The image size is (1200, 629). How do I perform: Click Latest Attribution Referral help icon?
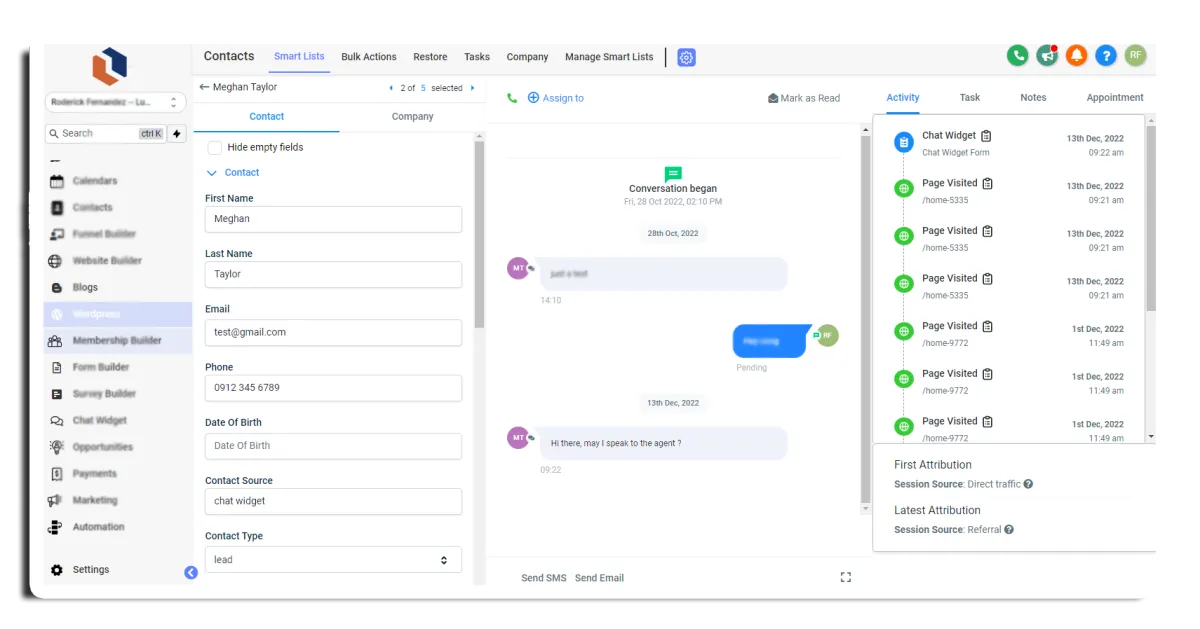pos(1009,530)
